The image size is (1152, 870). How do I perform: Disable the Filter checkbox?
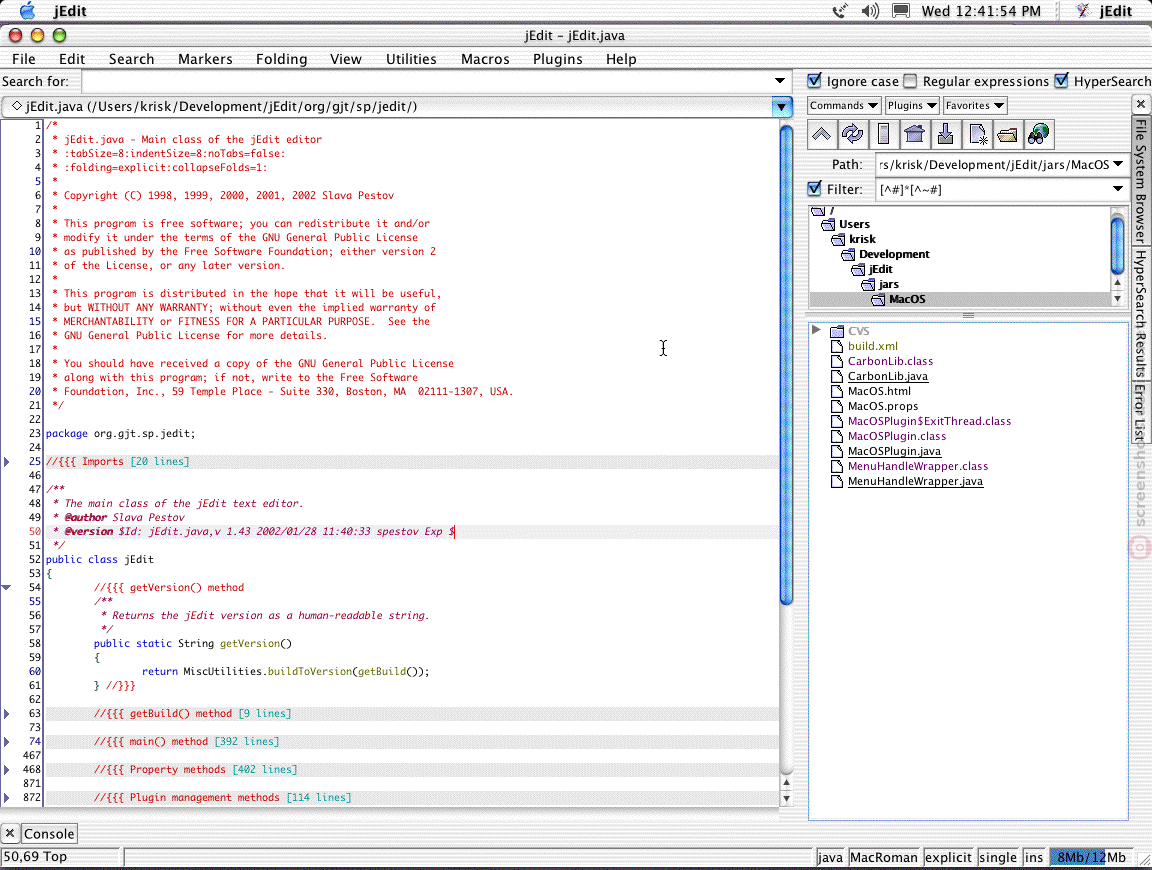click(814, 189)
